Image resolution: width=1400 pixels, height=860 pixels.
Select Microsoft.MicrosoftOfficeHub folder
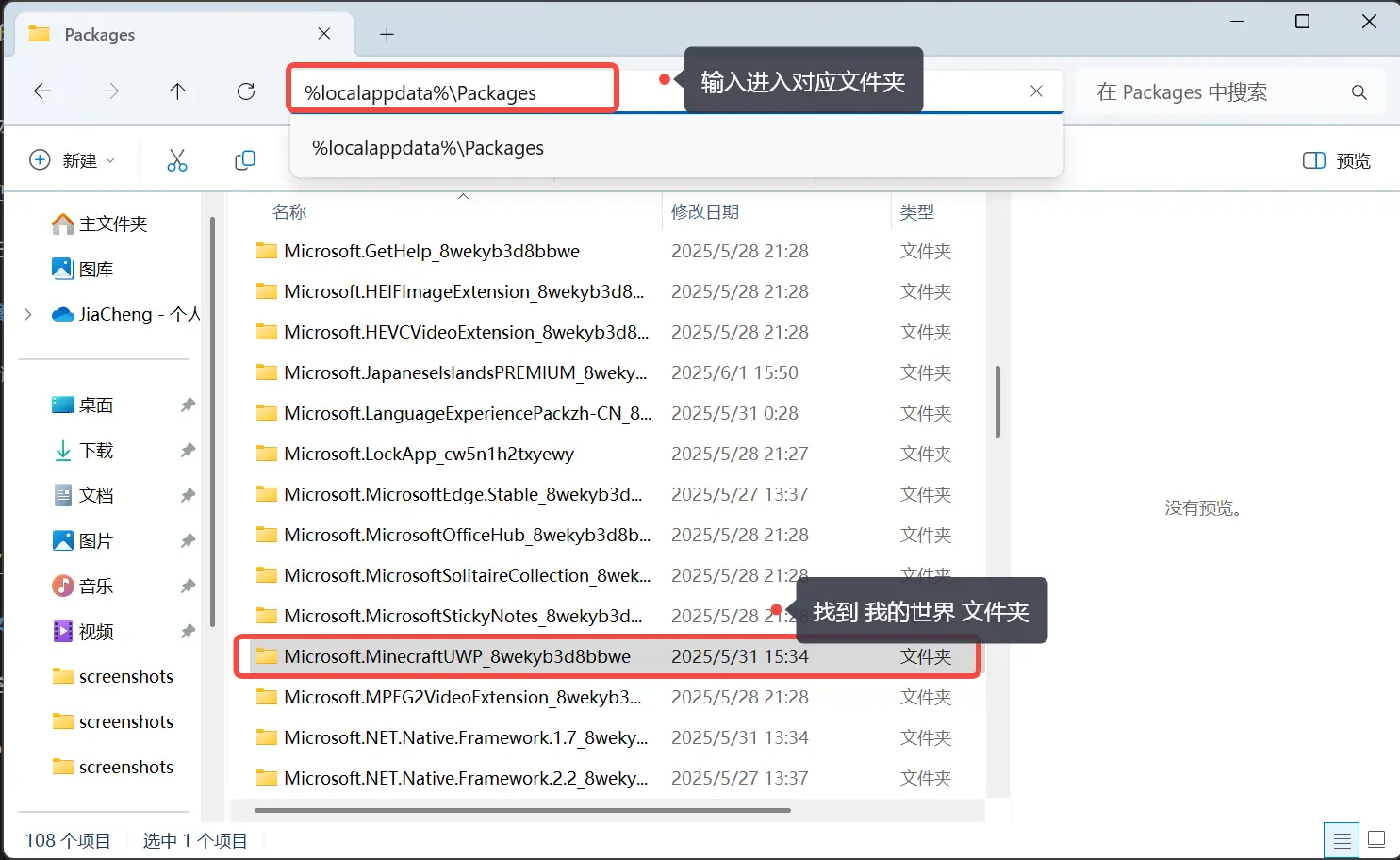click(x=618, y=535)
